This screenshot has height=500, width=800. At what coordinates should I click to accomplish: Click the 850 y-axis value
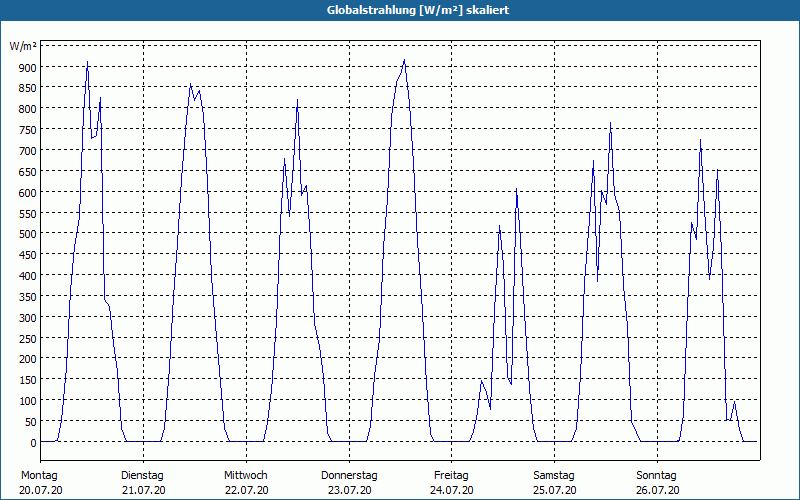click(x=27, y=89)
